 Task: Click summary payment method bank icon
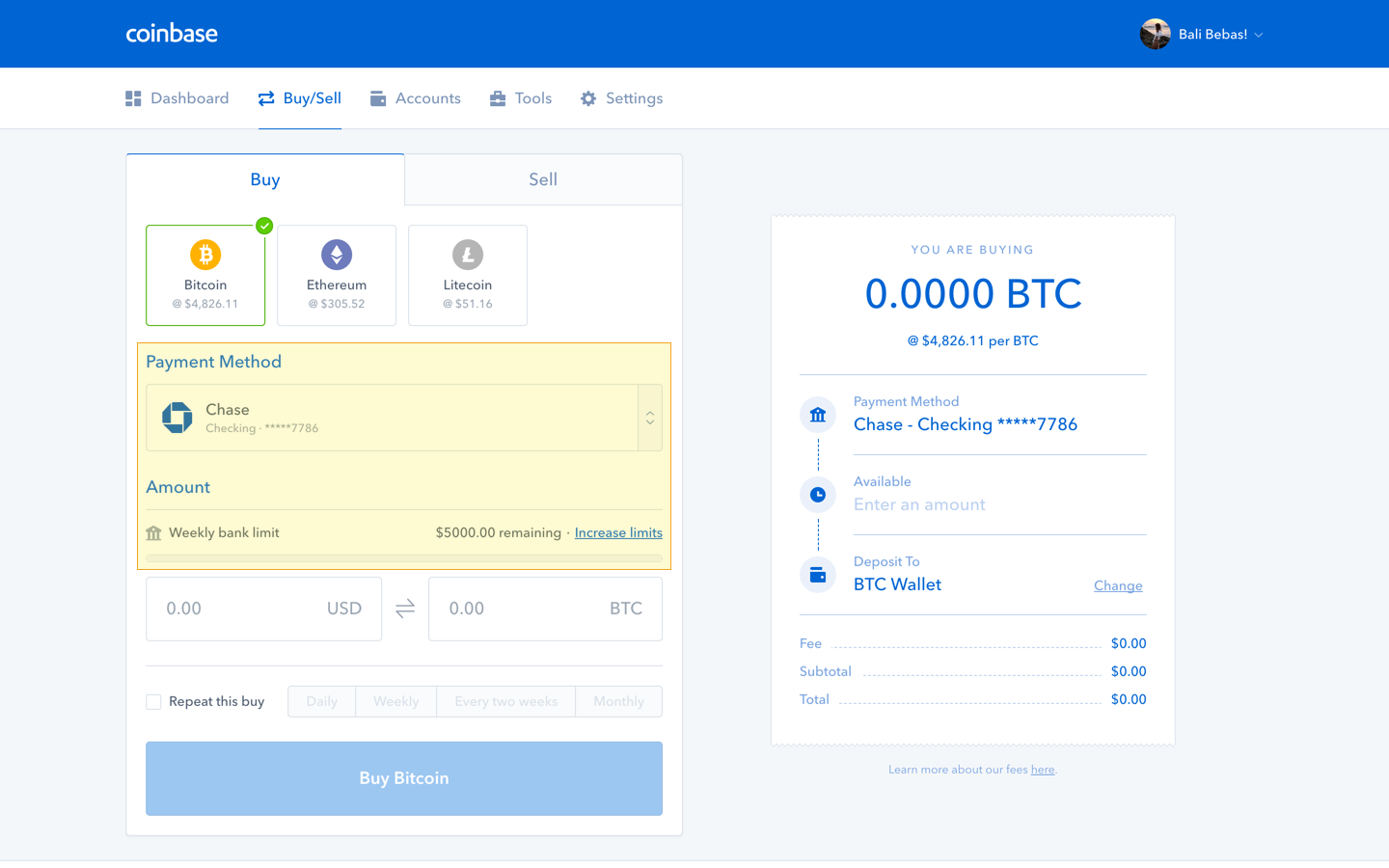818,415
